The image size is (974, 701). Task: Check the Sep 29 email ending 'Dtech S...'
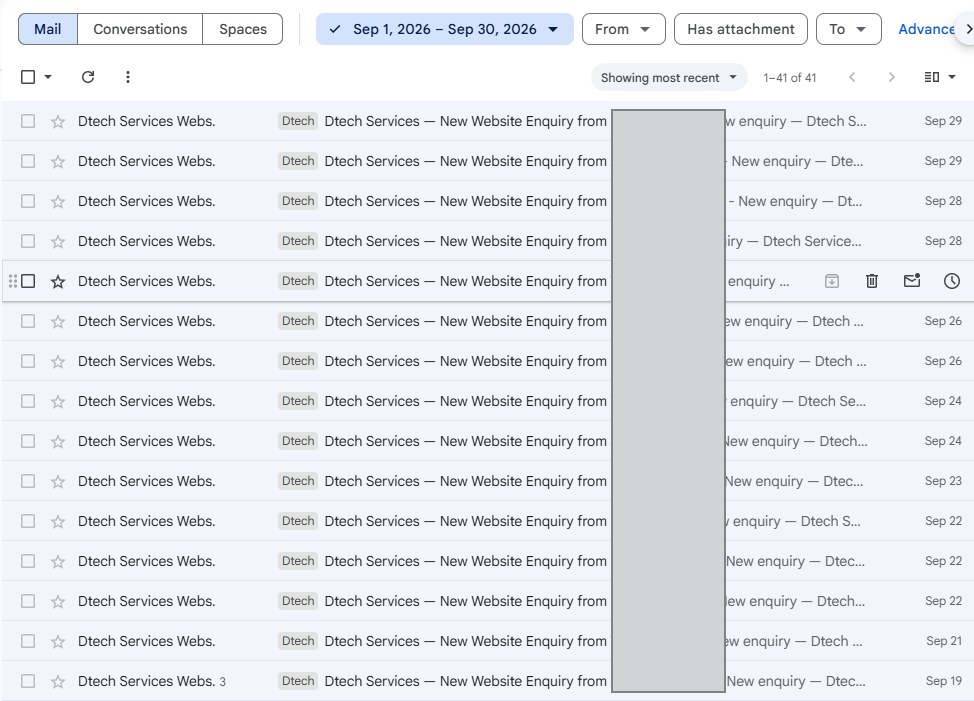28,121
